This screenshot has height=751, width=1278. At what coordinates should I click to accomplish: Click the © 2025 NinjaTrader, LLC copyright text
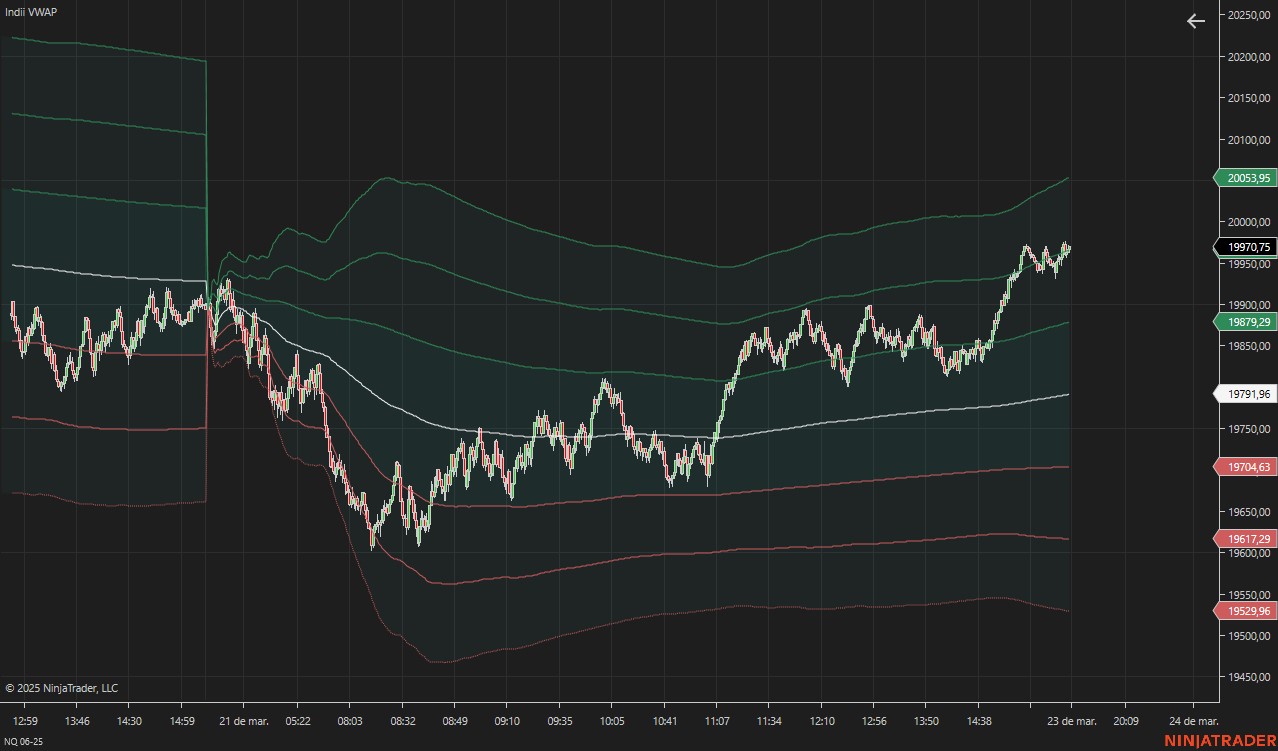[x=62, y=688]
